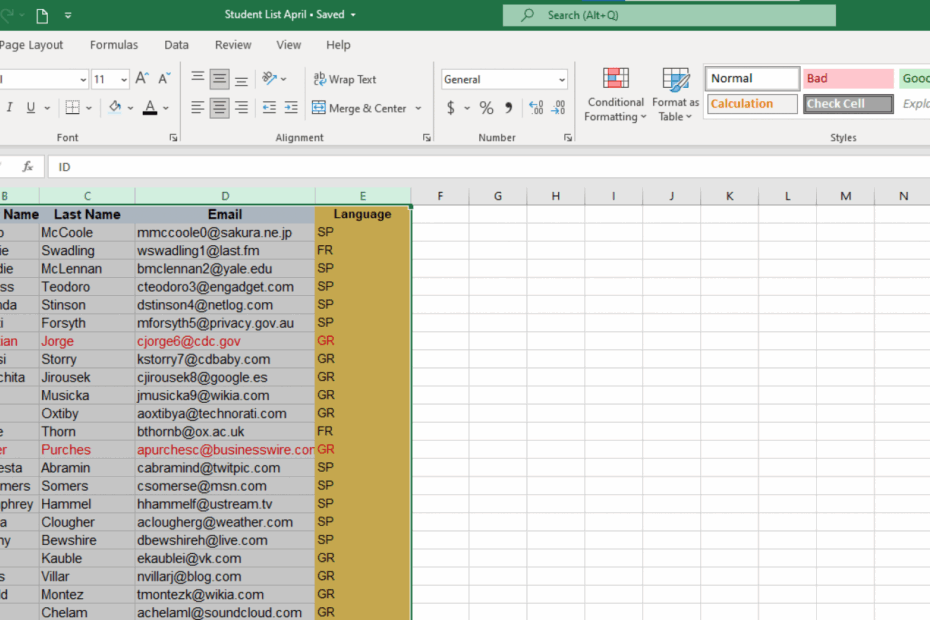Open Format as Table menu

[x=675, y=94]
